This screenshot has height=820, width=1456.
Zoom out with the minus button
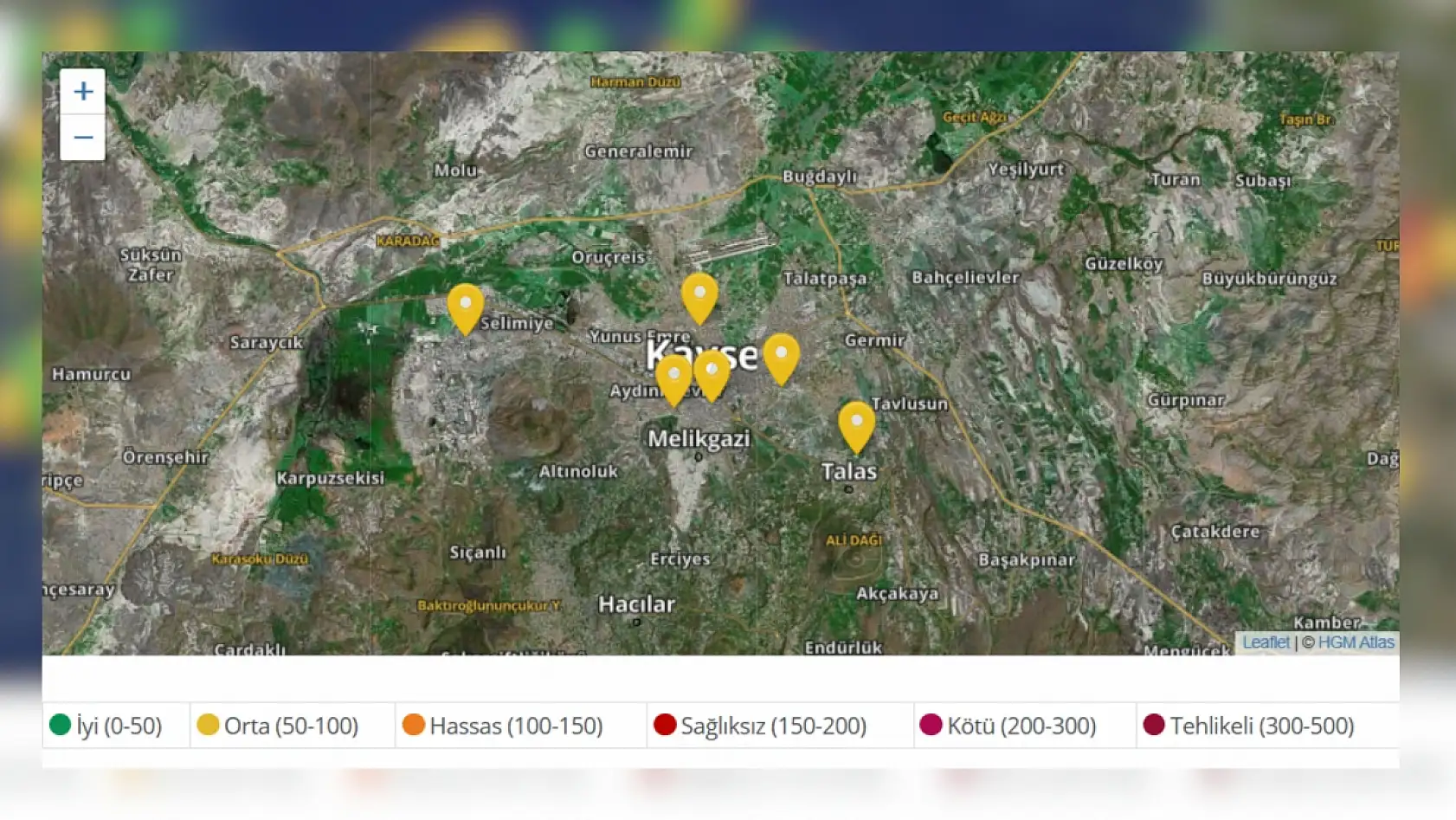pyautogui.click(x=83, y=138)
